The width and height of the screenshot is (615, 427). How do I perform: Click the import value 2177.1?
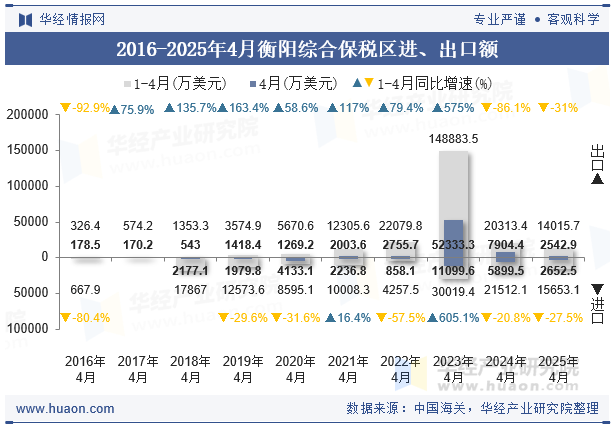pyautogui.click(x=190, y=271)
